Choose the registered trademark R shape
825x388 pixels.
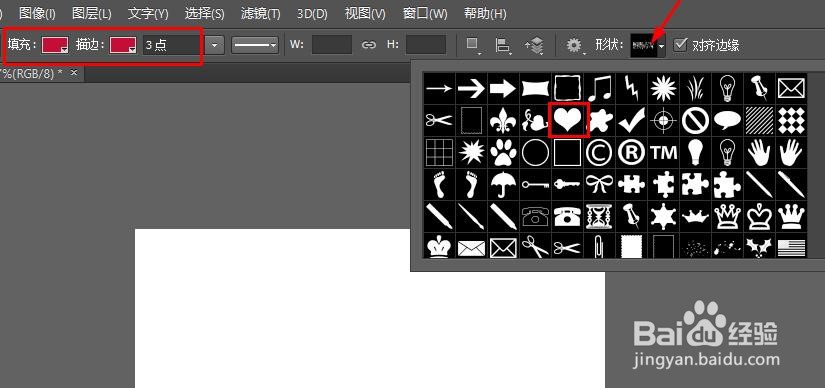(632, 153)
